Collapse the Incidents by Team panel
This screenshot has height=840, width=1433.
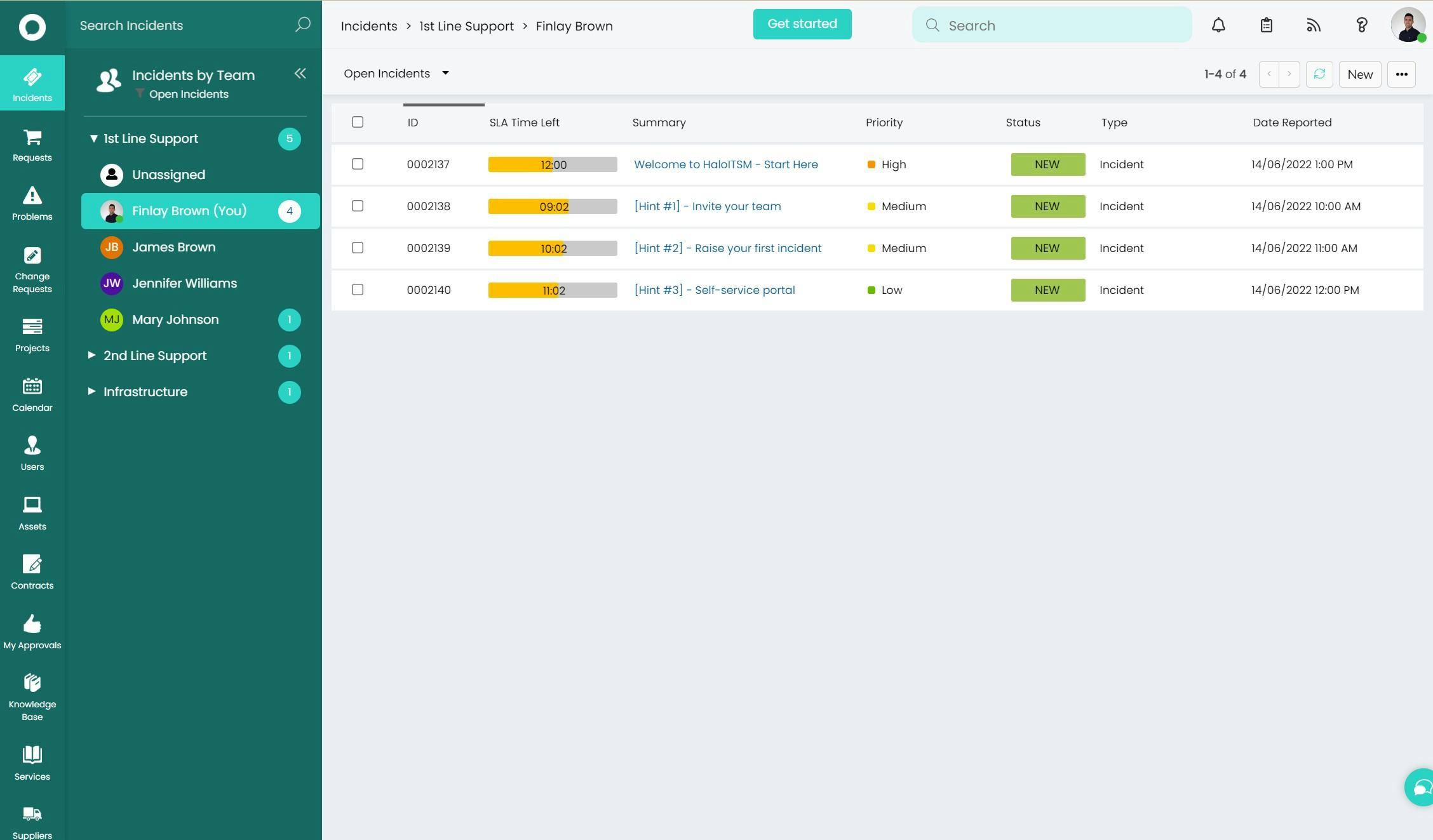[300, 74]
